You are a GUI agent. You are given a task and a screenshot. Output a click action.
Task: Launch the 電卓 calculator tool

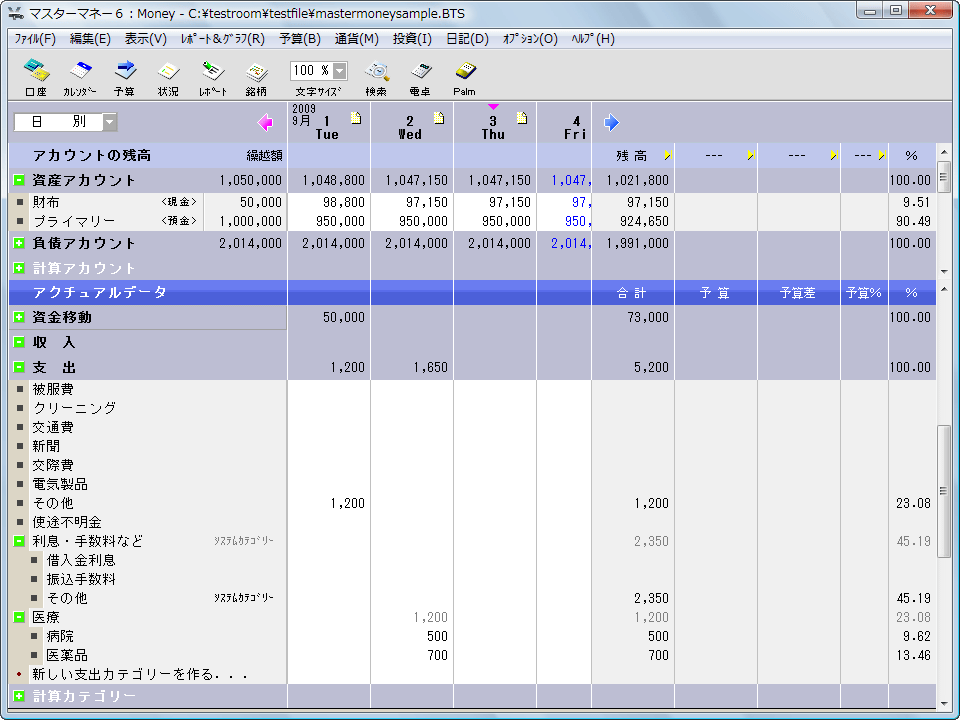[420, 78]
